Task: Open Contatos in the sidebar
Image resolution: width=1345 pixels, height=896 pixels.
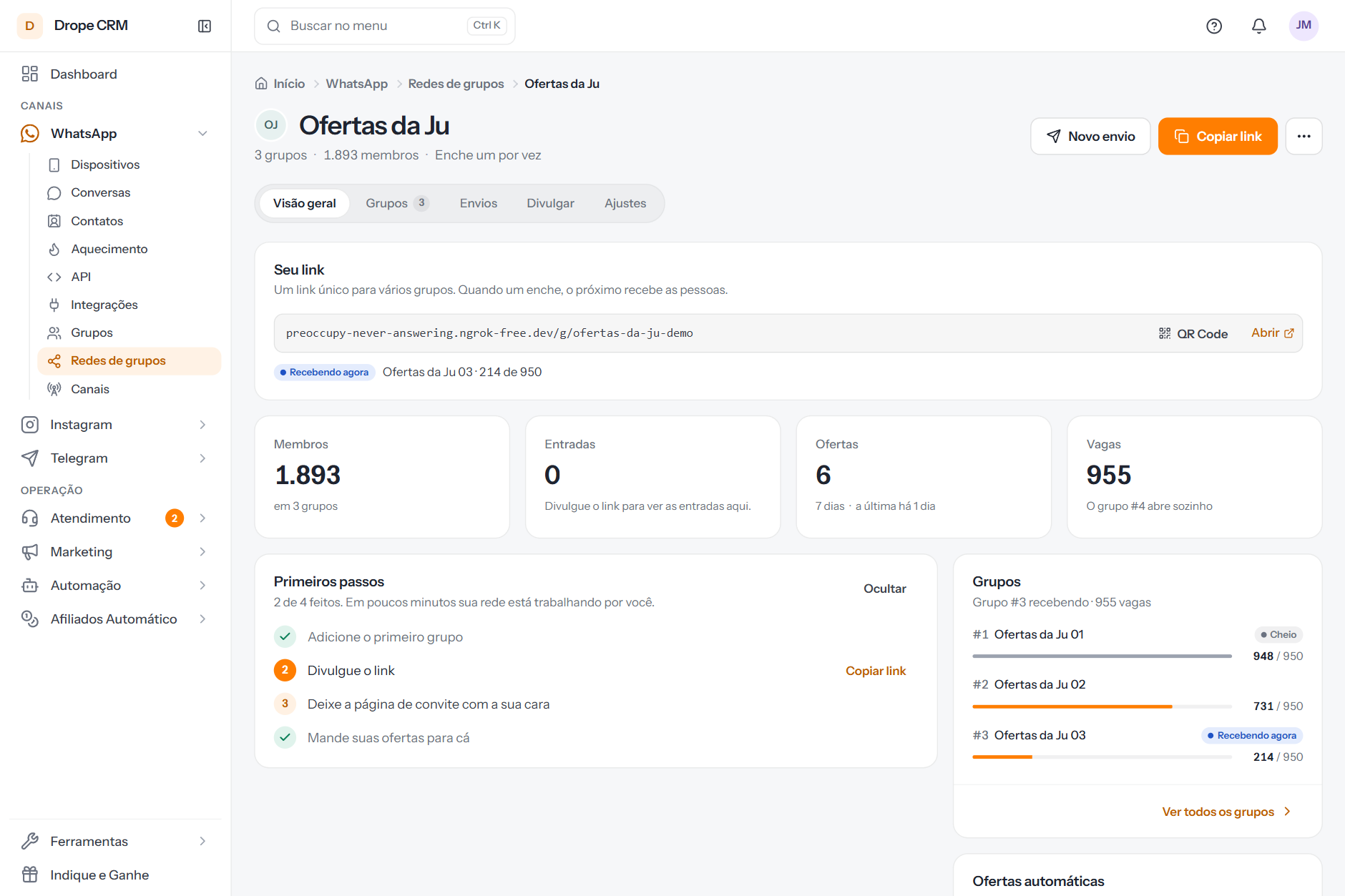Action: pyautogui.click(x=129, y=221)
